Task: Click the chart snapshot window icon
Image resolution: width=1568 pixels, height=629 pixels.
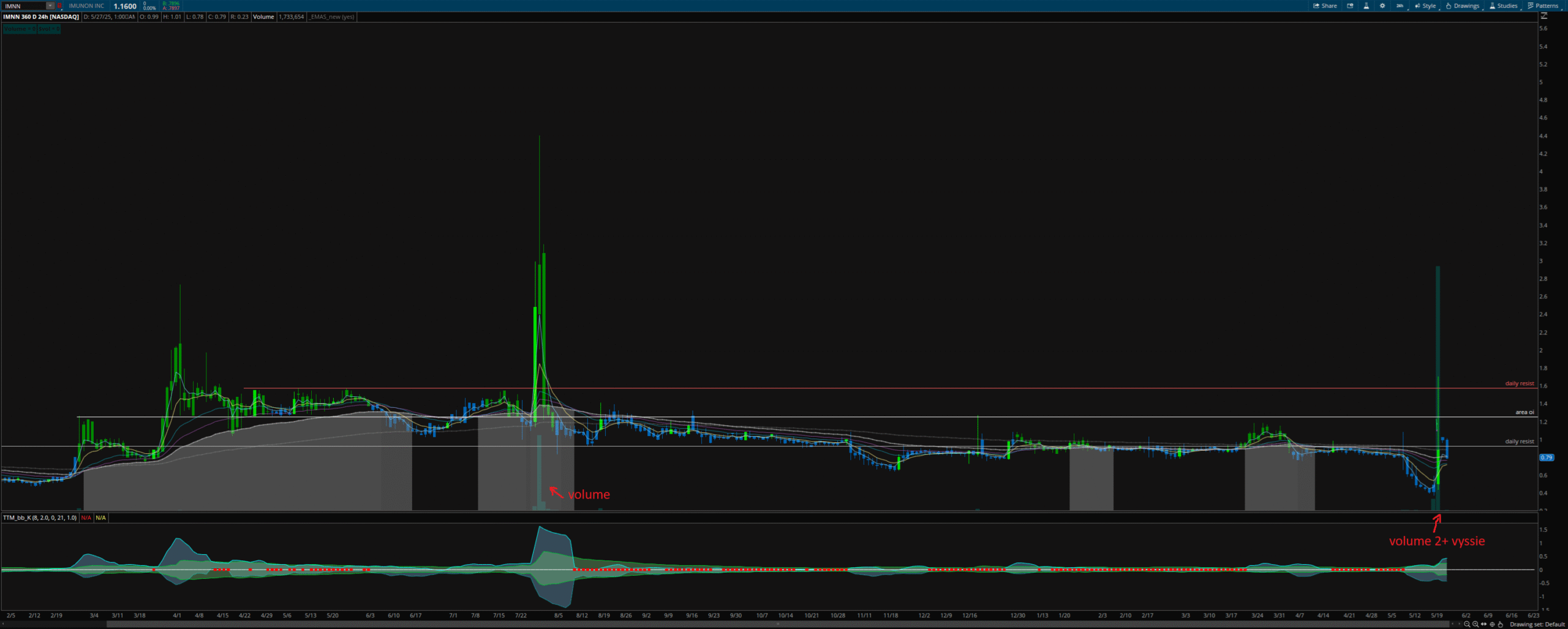Action: tap(1350, 6)
